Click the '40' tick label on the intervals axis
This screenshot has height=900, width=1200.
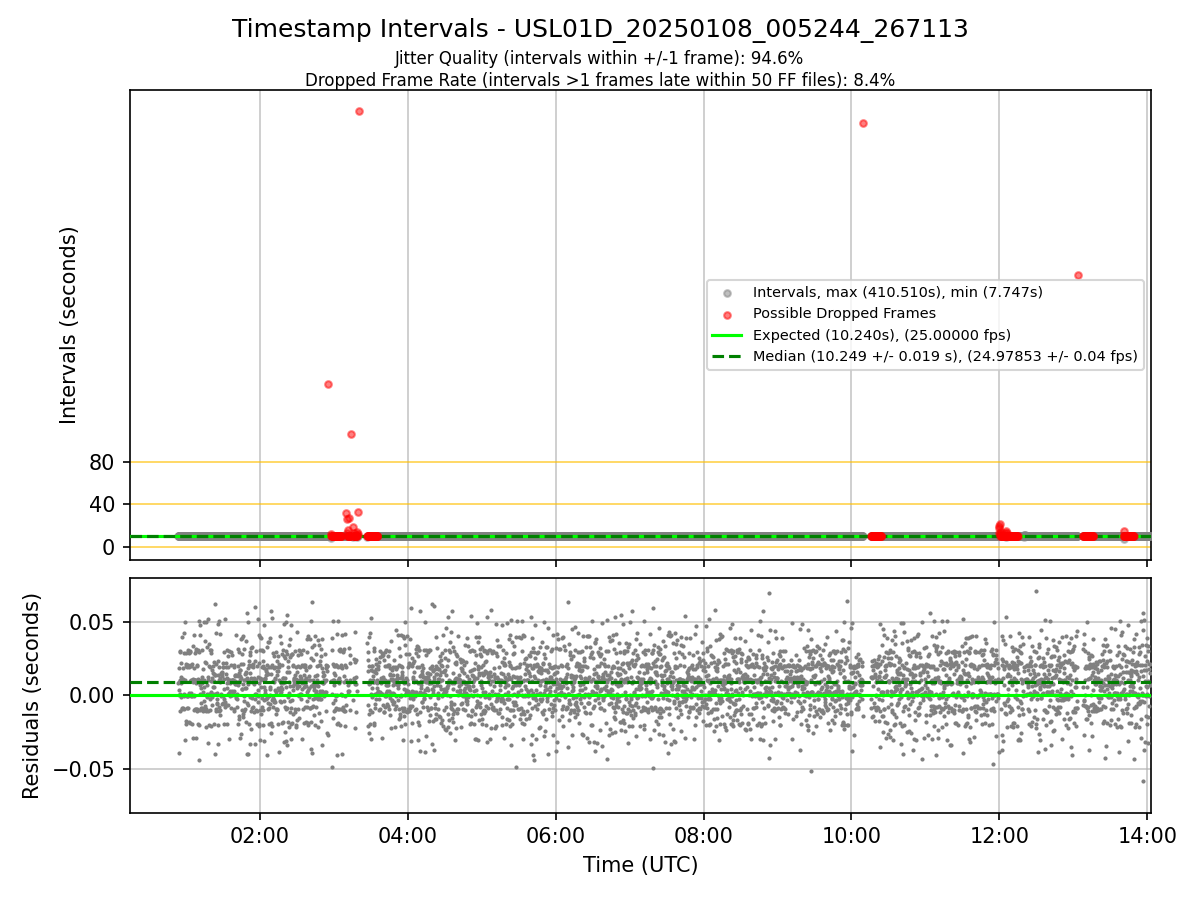(x=103, y=504)
